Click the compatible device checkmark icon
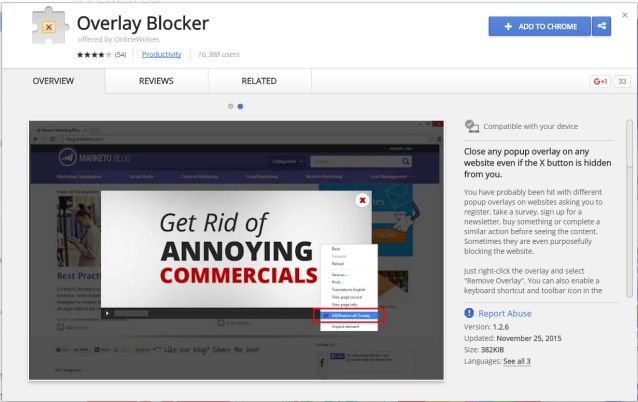The image size is (638, 402). [x=472, y=126]
